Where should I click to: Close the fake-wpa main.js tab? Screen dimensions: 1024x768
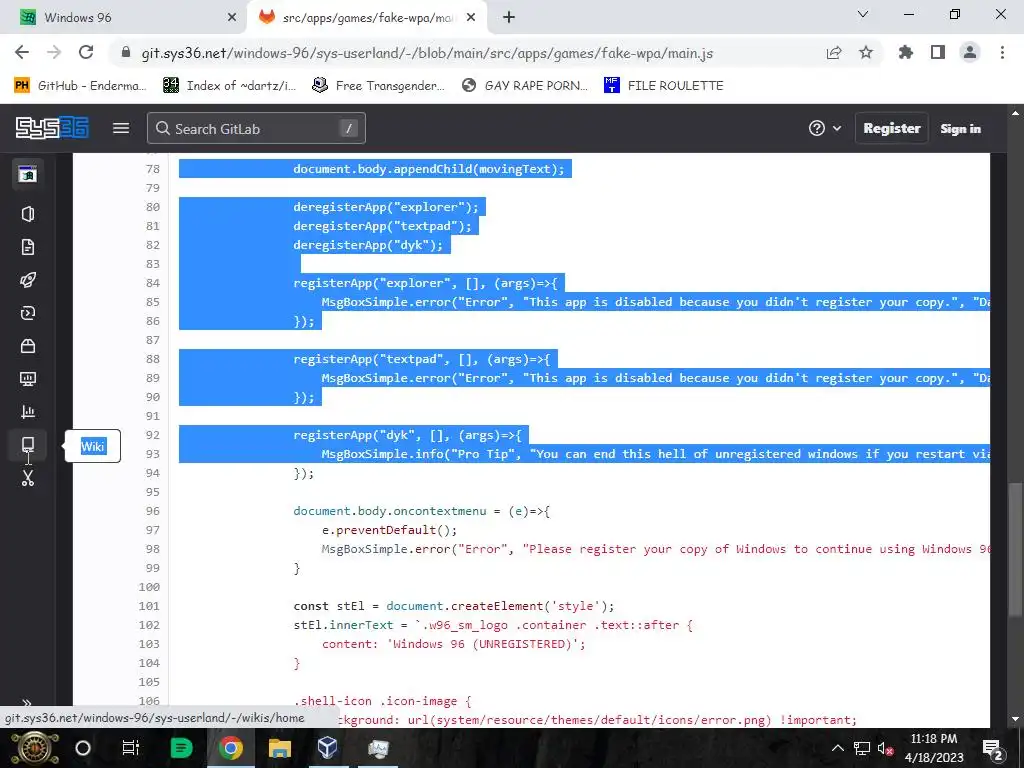coord(471,18)
